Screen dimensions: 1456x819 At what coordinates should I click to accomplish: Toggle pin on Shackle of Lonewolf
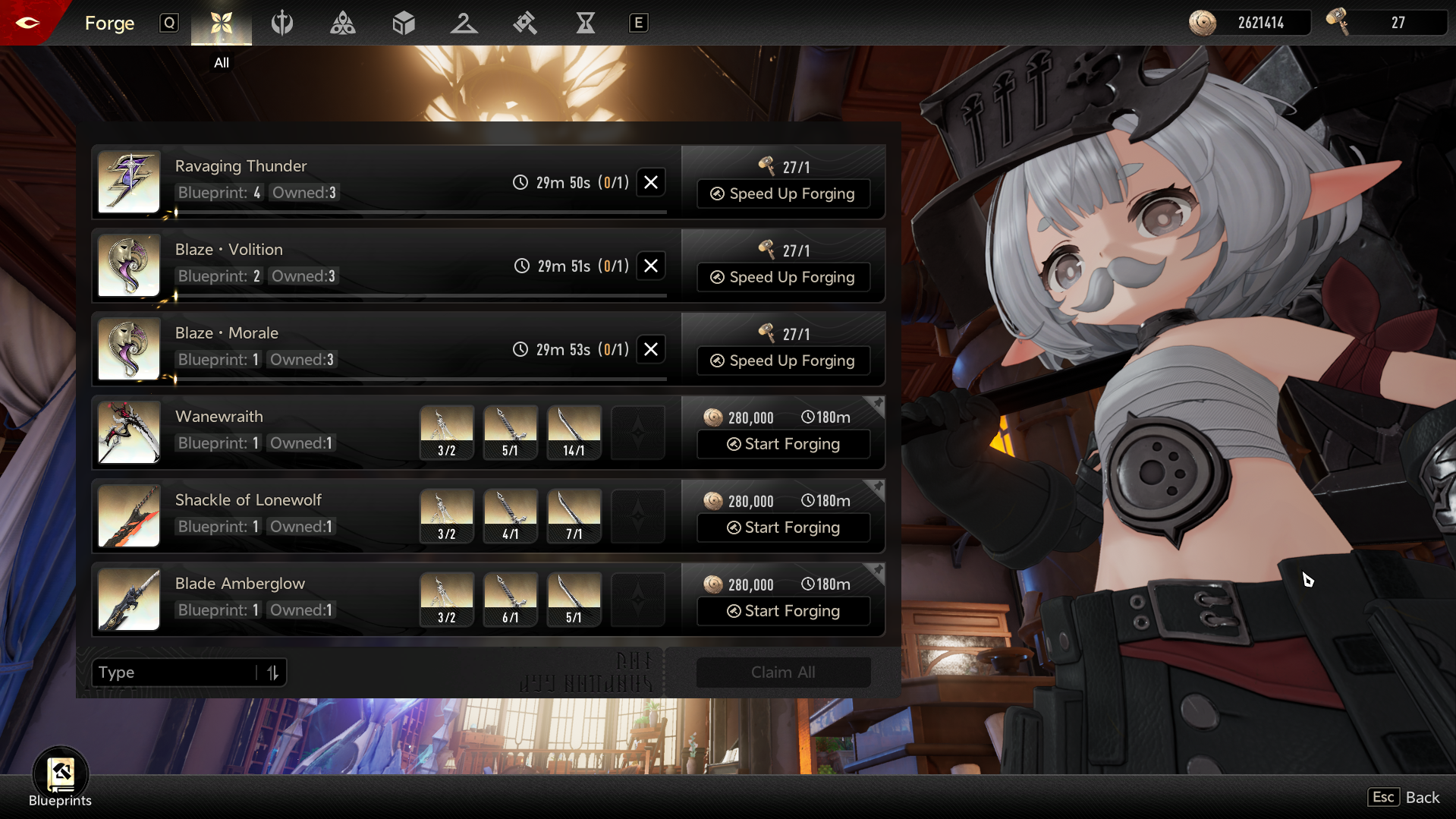pyautogui.click(x=877, y=487)
